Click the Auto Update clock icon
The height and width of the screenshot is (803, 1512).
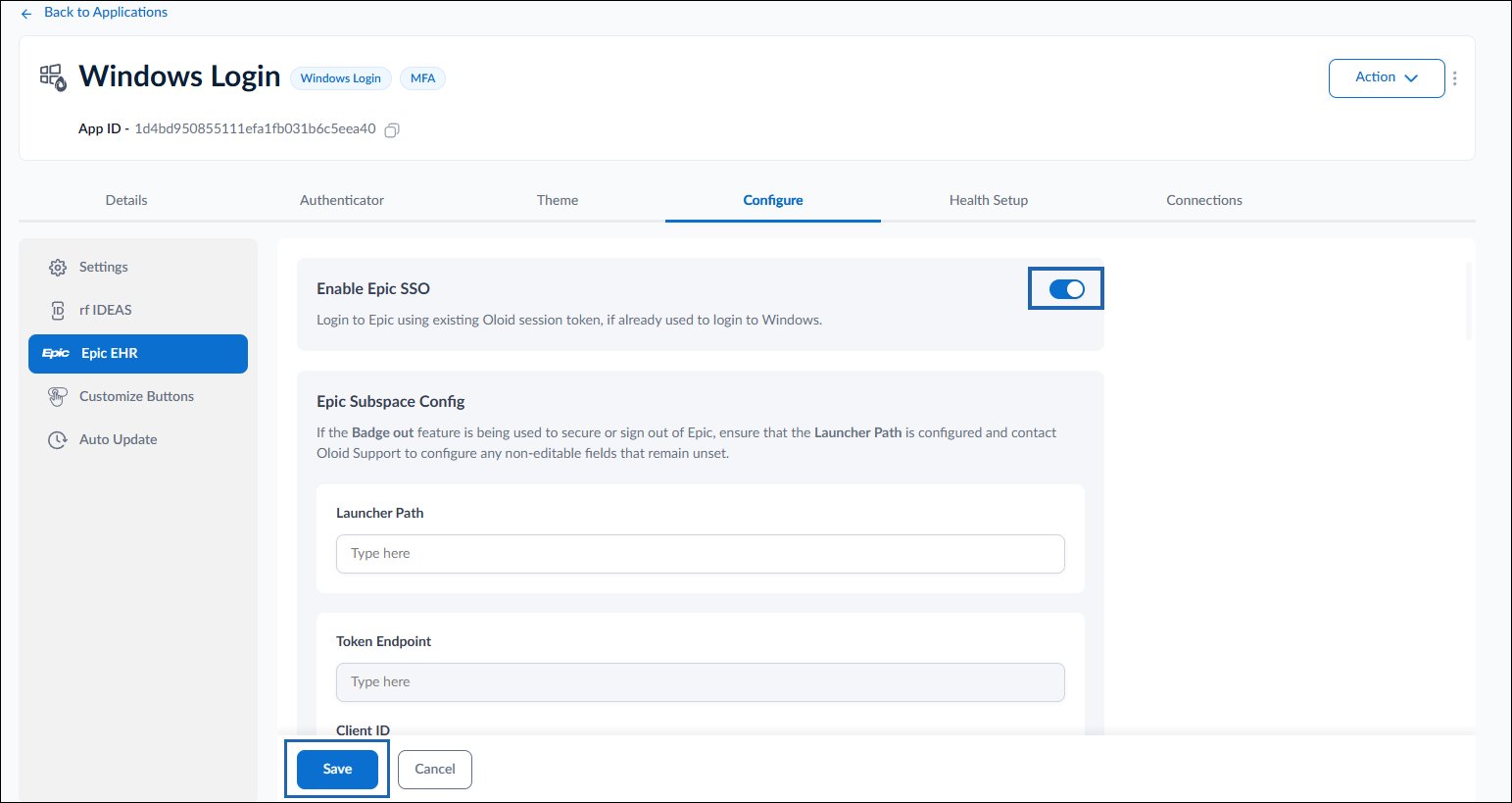(x=58, y=440)
